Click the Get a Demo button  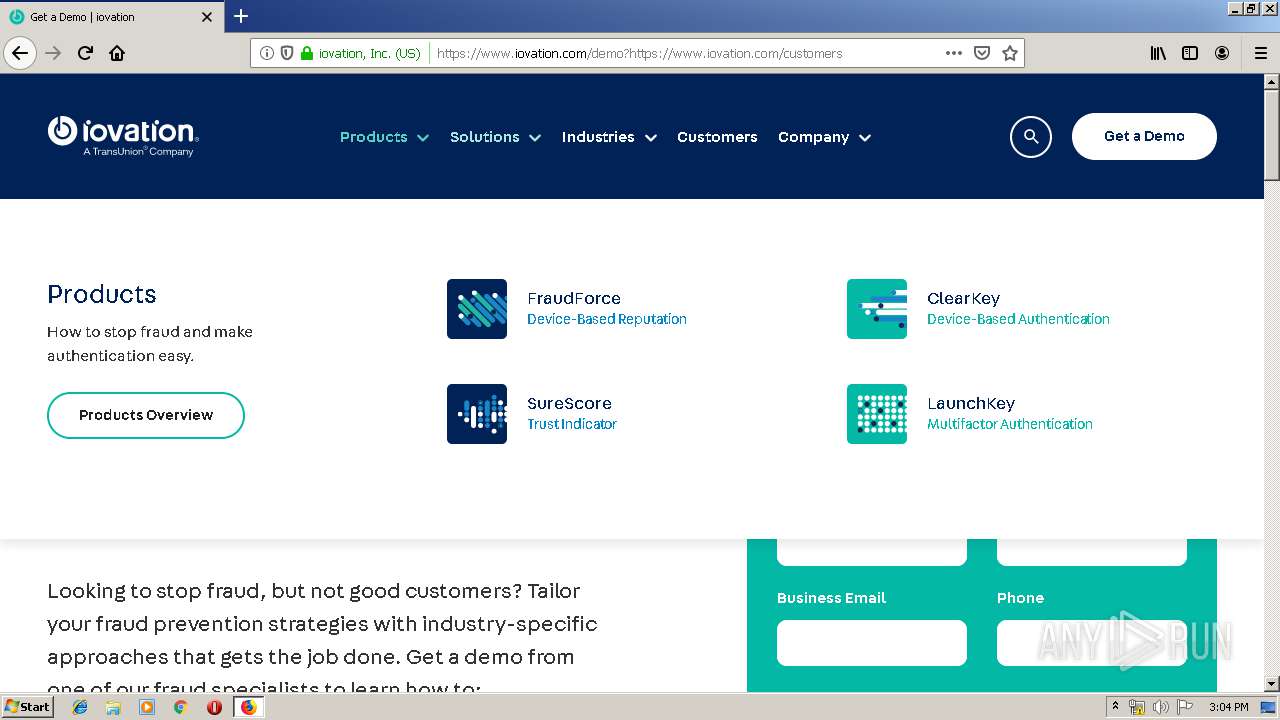click(x=1144, y=136)
